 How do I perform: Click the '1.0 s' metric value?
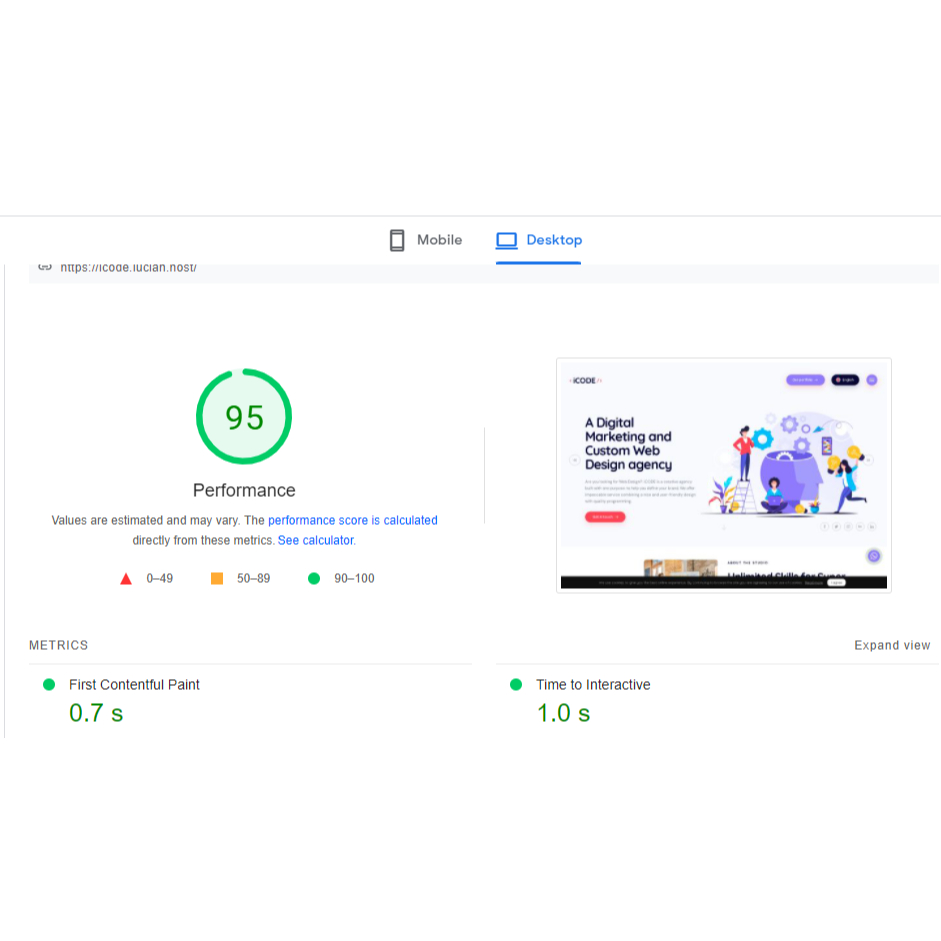pyautogui.click(x=563, y=713)
